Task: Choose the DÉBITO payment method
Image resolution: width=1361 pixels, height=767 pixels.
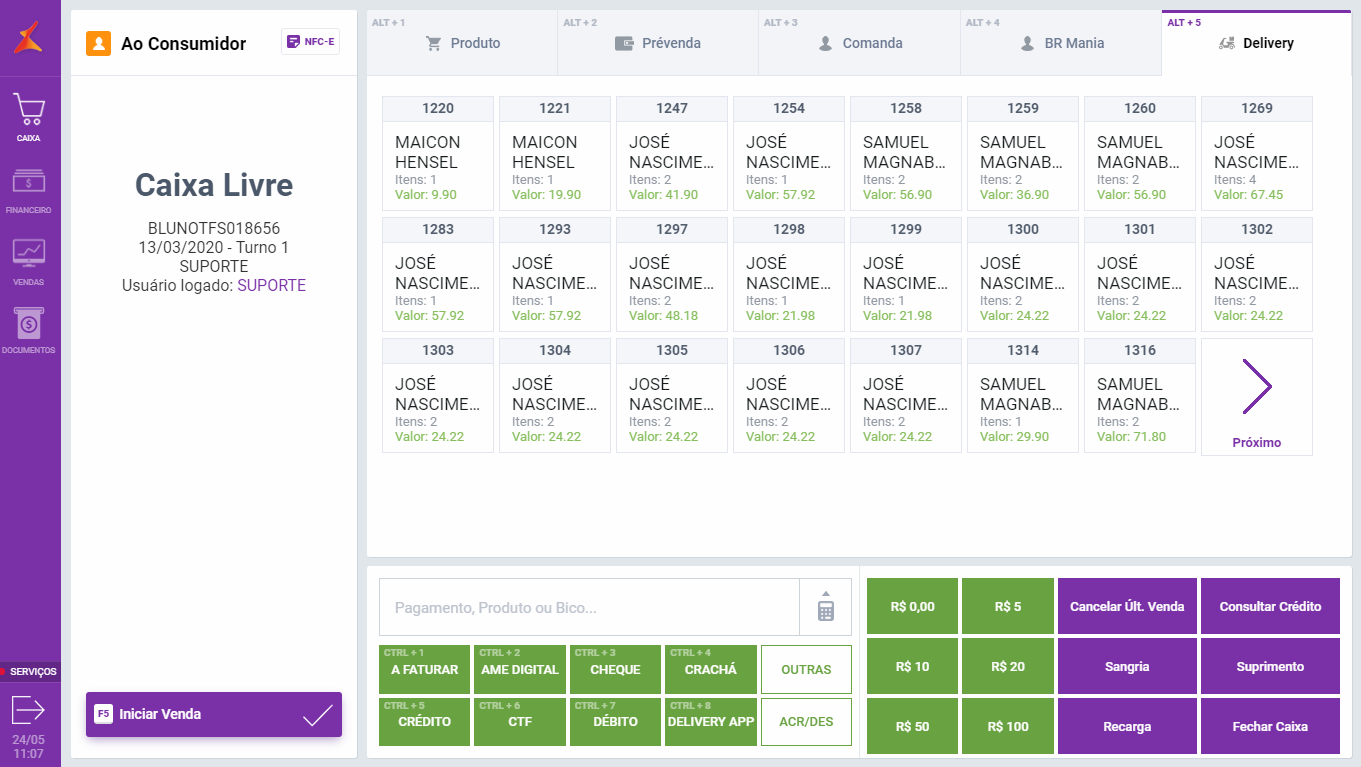Action: pos(615,722)
